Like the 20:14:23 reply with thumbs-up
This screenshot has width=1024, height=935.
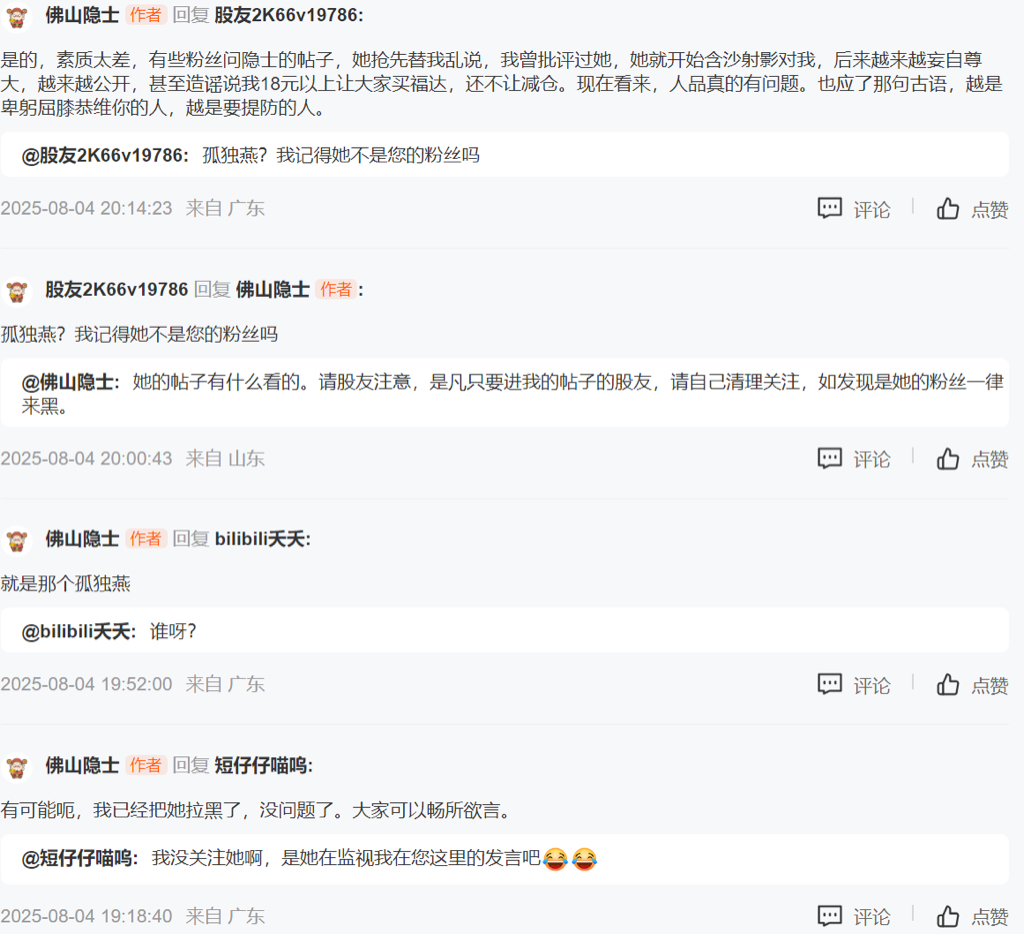(x=948, y=209)
